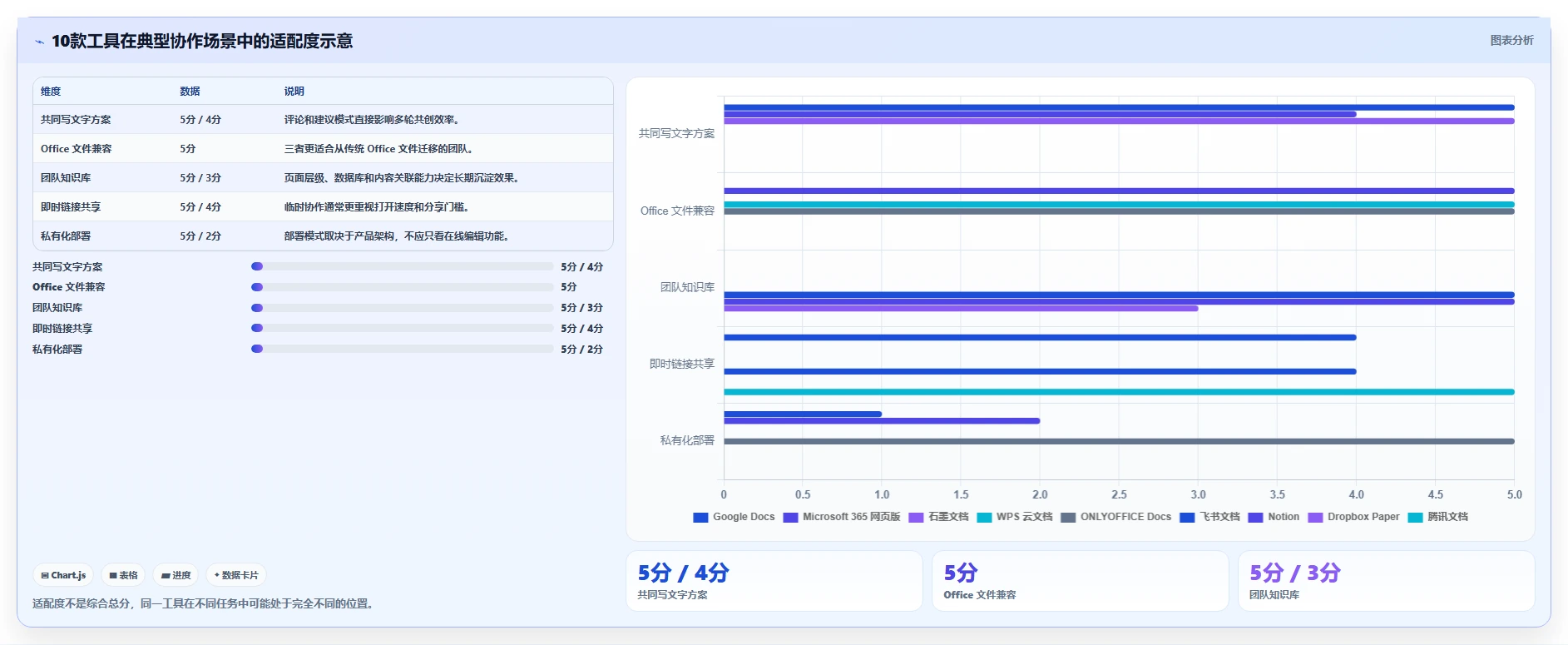The height and width of the screenshot is (645, 1568).
Task: Toggle the Microsoft 365 网页版 legend entry
Action: point(842,517)
